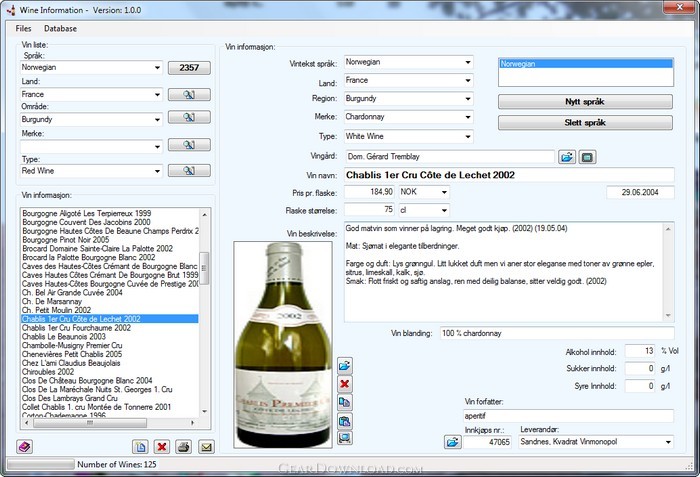Image resolution: width=700 pixels, height=477 pixels.
Task: Click the Sukker innhold value field
Action: coord(640,368)
